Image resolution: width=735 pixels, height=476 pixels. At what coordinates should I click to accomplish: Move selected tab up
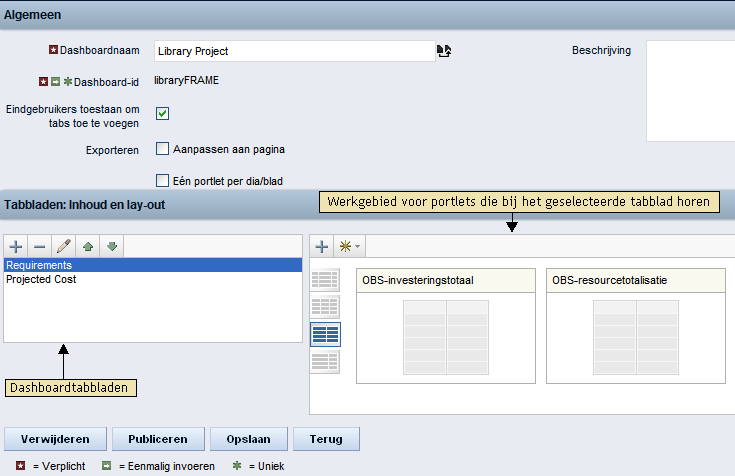tap(88, 246)
